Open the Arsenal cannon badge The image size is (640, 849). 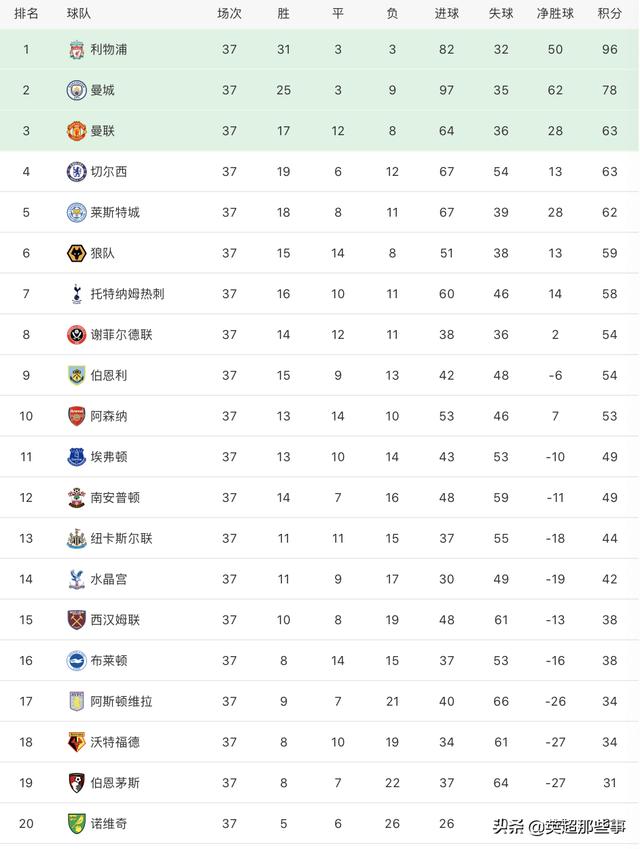coord(76,416)
